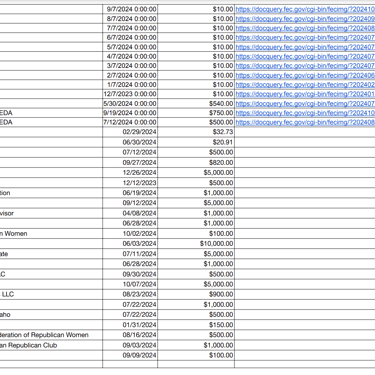Select the amount cell $10,000.00
375x375 pixels.
196,244
